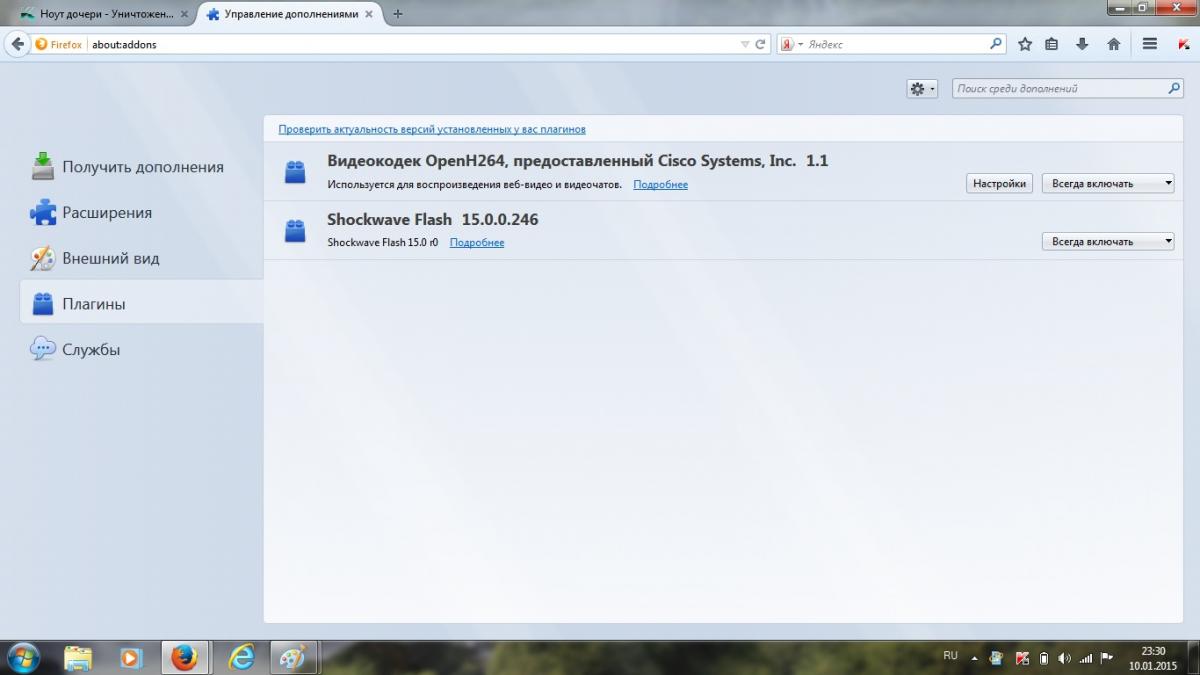Open 'Подробнее' link for OpenH264 codec
This screenshot has width=1200, height=675.
(660, 185)
